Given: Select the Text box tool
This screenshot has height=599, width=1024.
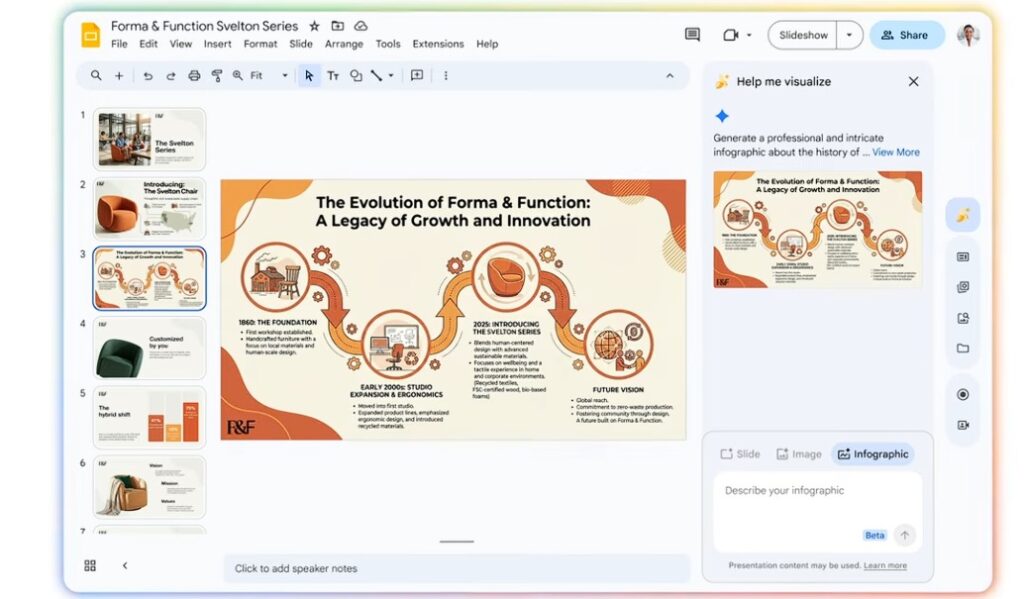Looking at the screenshot, I should coord(333,76).
